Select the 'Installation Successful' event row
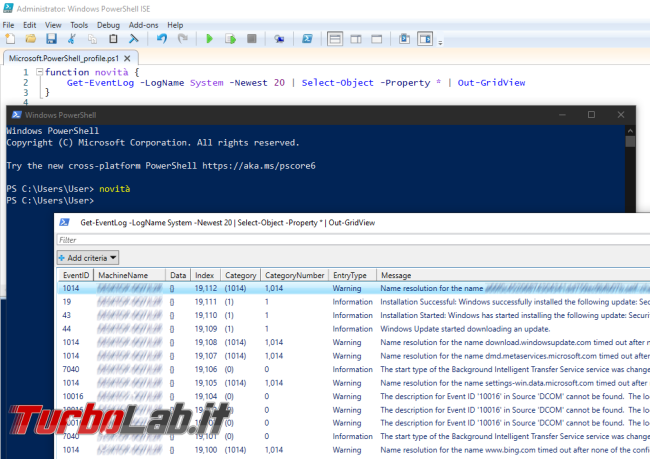This screenshot has width=650, height=459. 354,302
